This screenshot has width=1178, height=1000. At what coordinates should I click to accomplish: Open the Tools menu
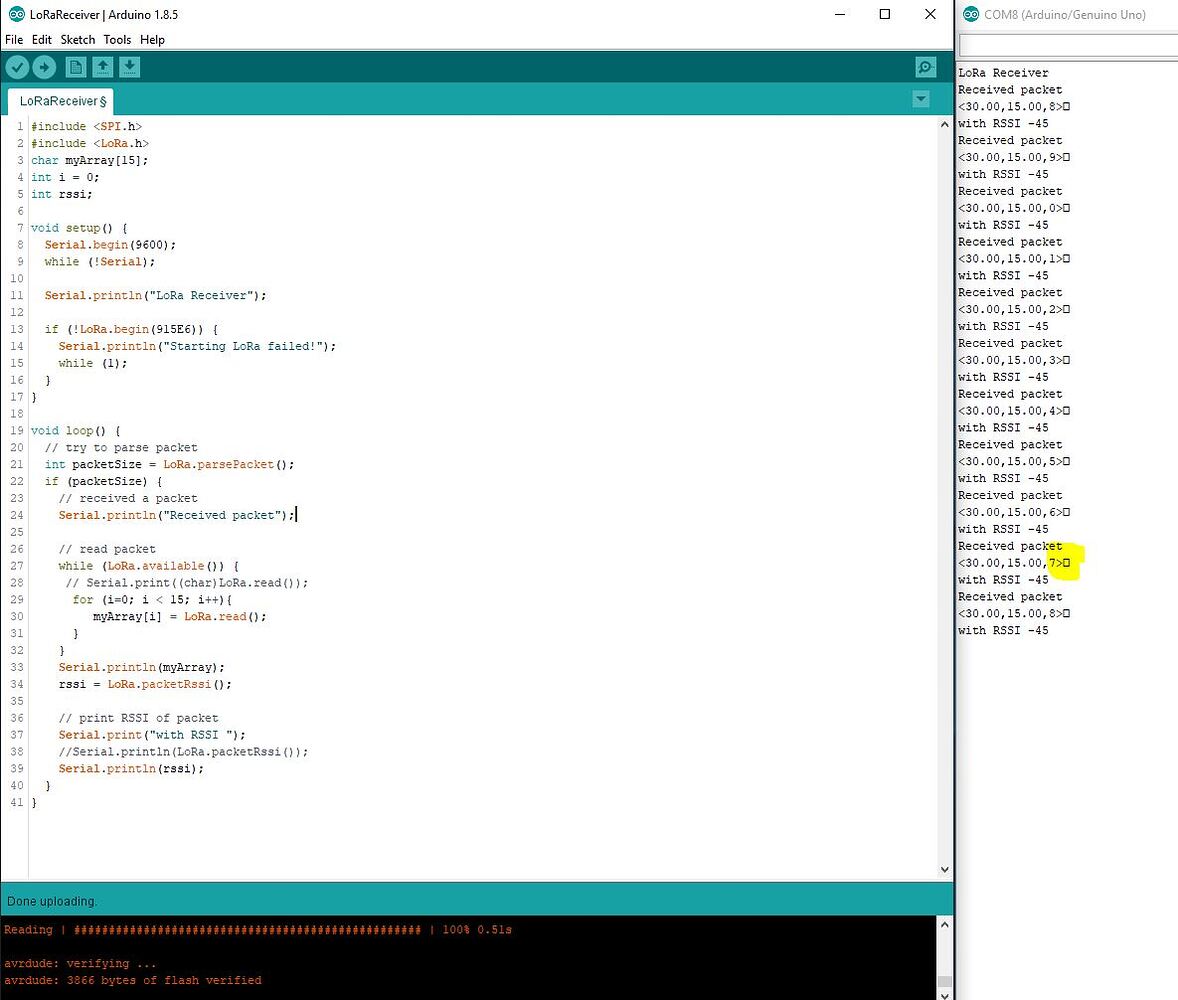click(x=117, y=40)
